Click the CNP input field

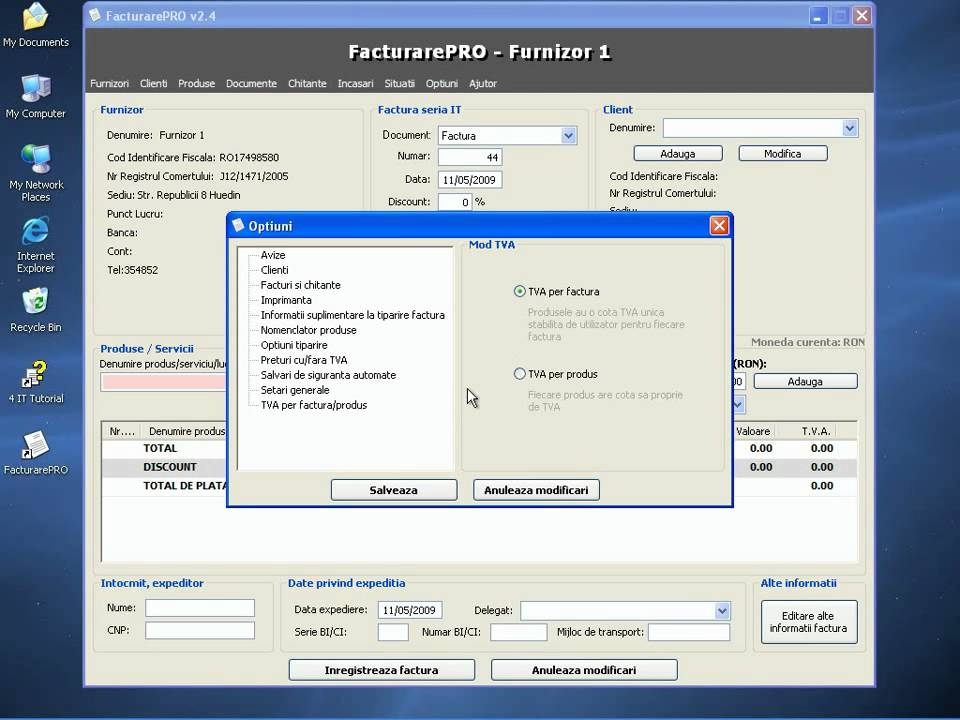click(x=200, y=631)
